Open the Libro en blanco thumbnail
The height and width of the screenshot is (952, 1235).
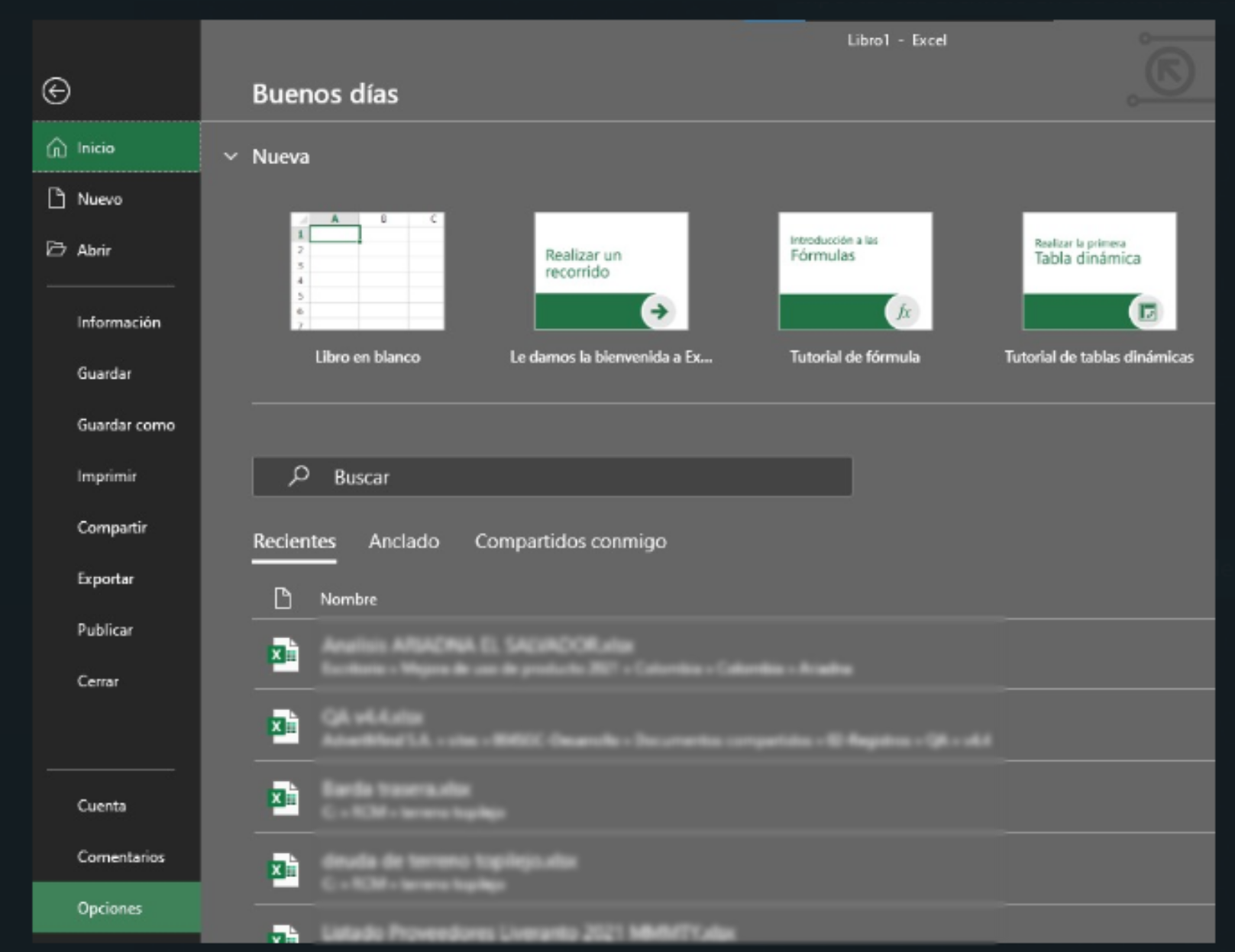[367, 271]
